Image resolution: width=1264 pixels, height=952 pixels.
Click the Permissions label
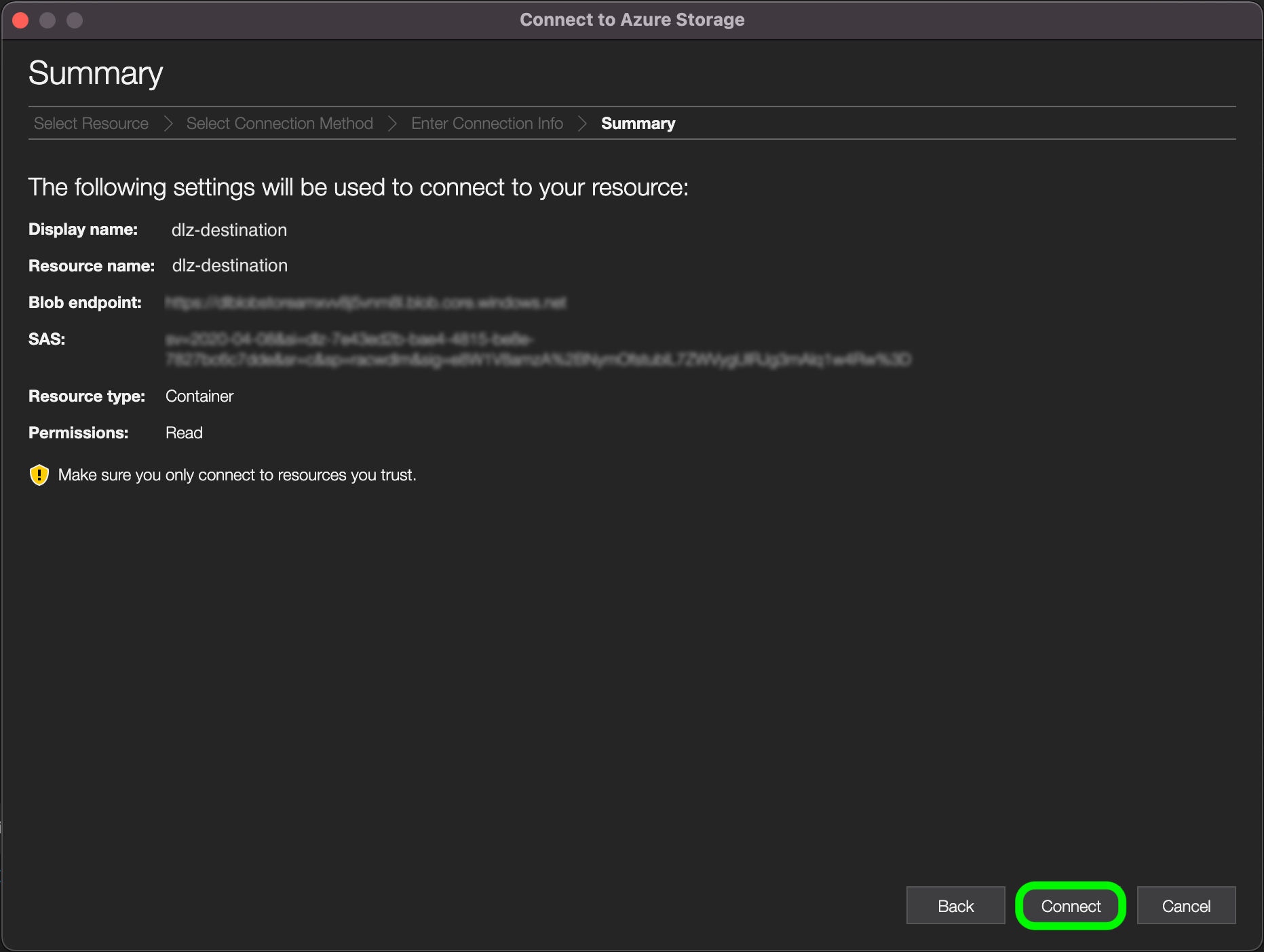(78, 433)
